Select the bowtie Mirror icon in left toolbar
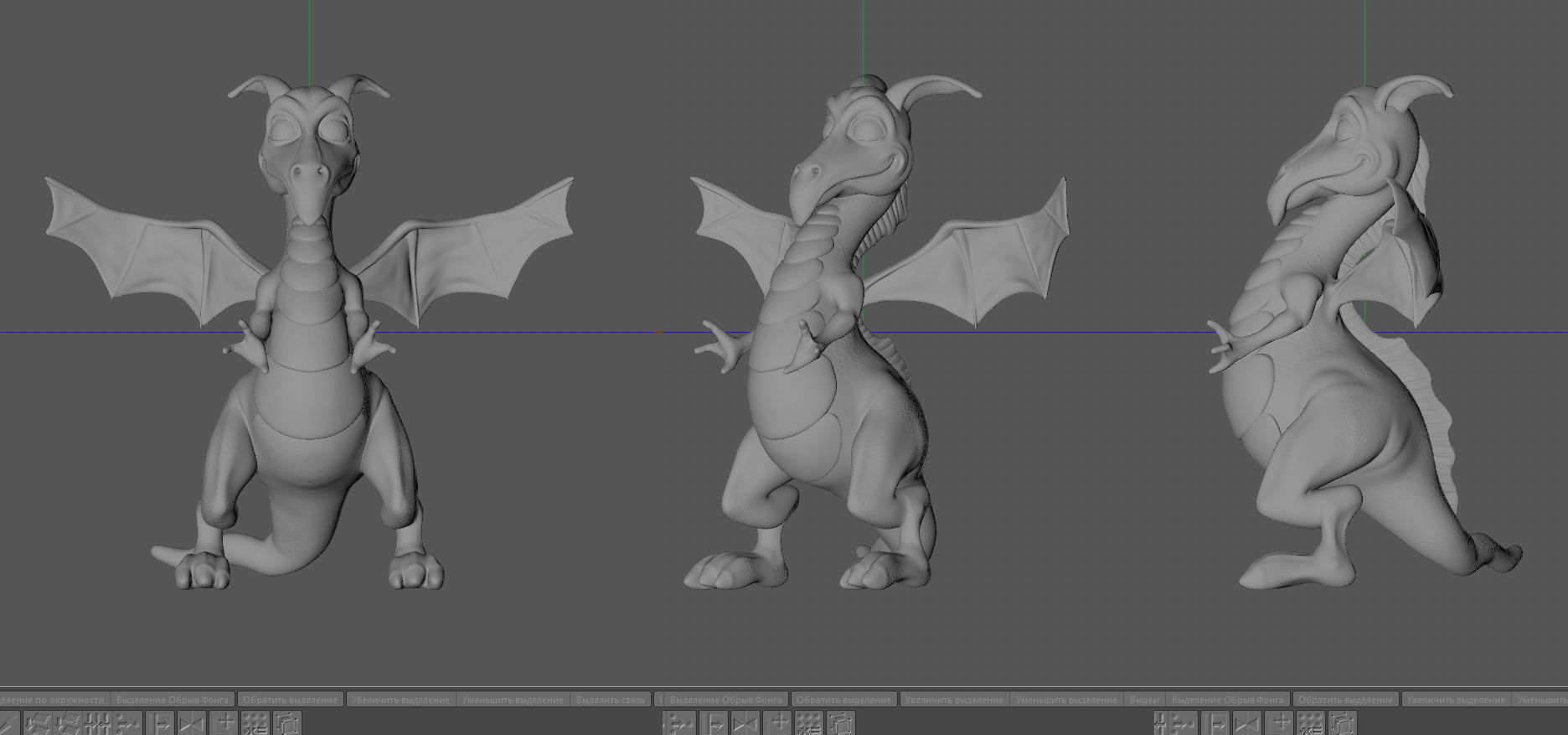The width and height of the screenshot is (1568, 735). click(192, 723)
